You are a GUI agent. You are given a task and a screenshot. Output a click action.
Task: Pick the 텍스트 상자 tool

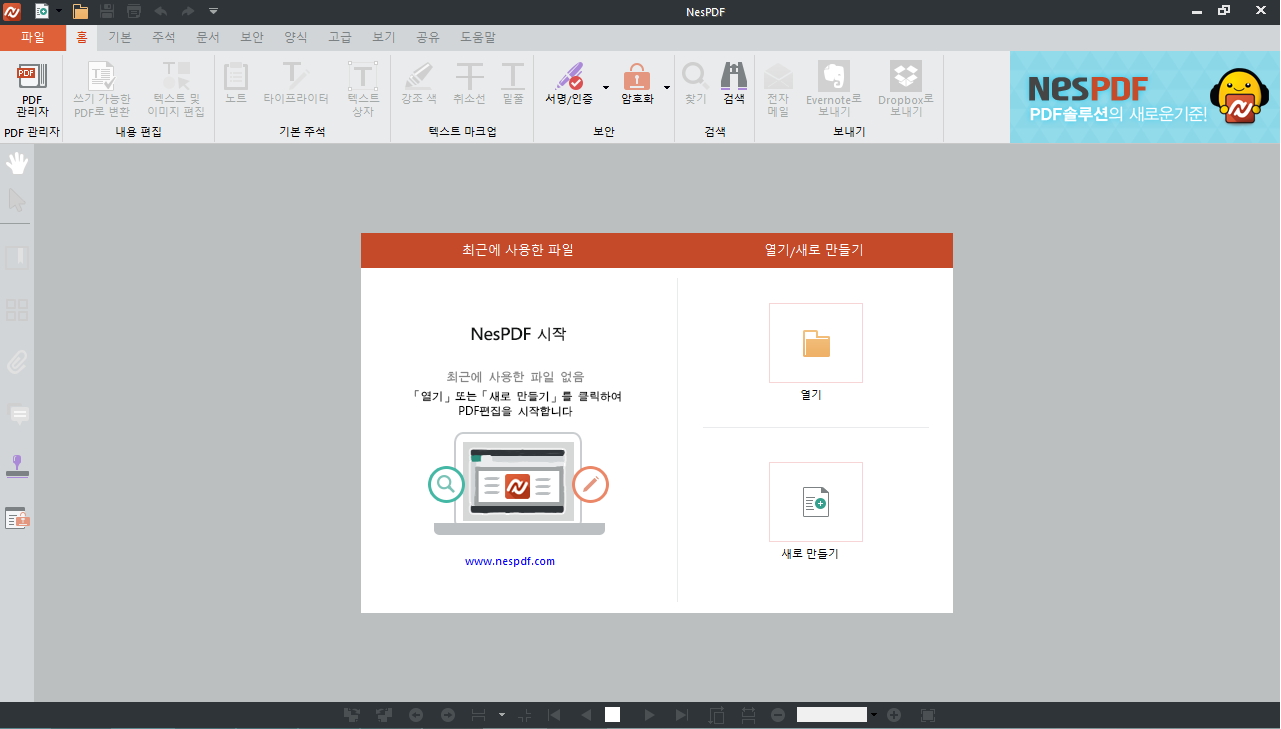point(363,90)
